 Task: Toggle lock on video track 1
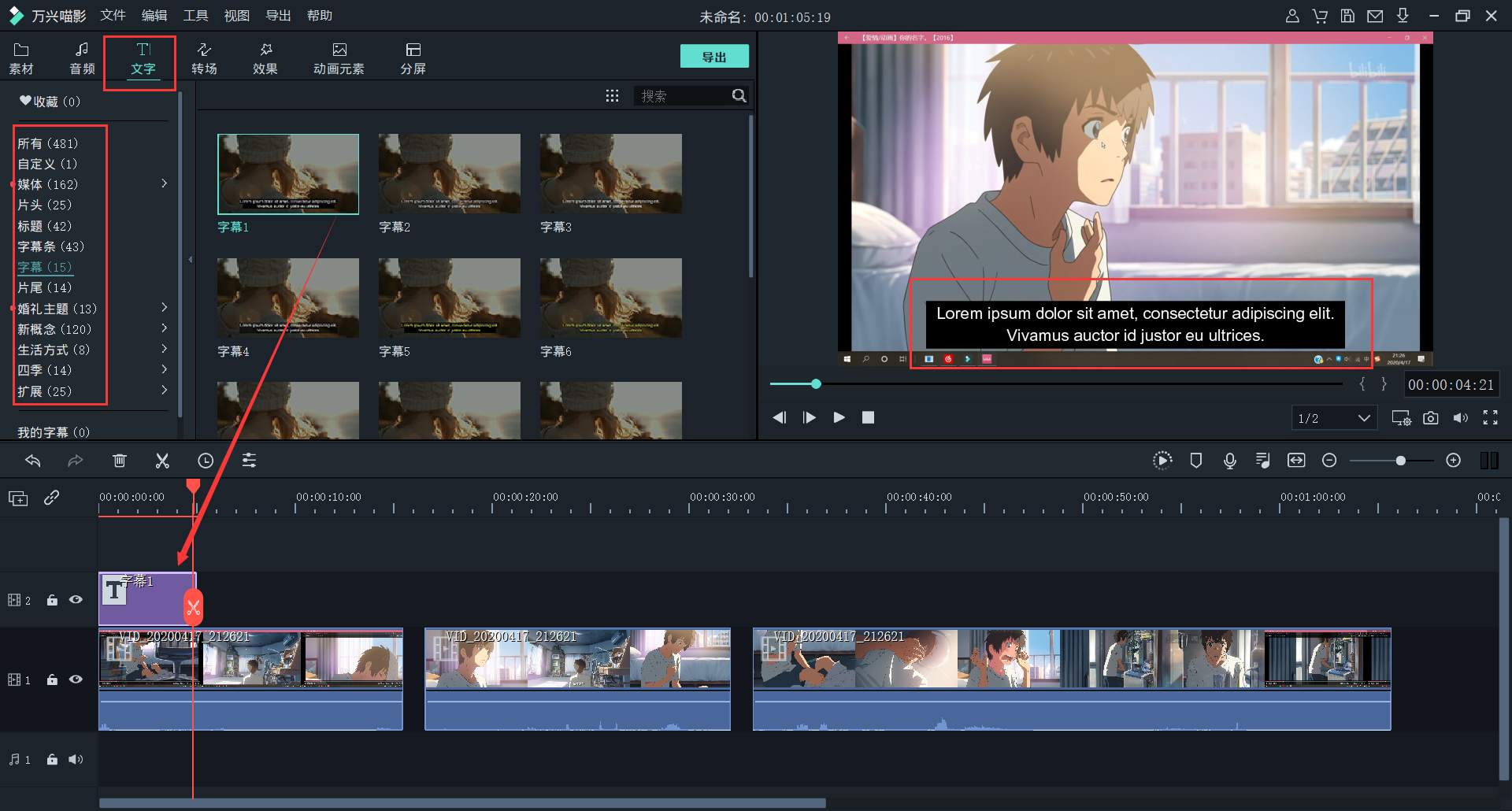(x=52, y=680)
